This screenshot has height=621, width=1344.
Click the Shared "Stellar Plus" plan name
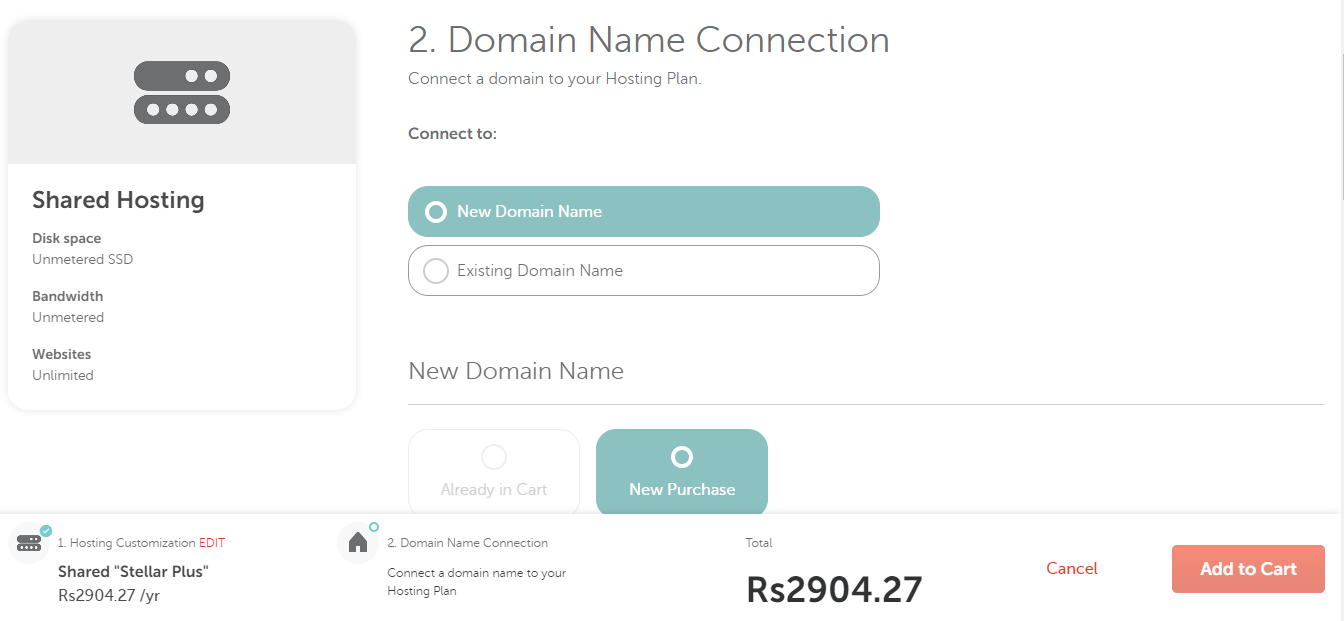(x=133, y=572)
